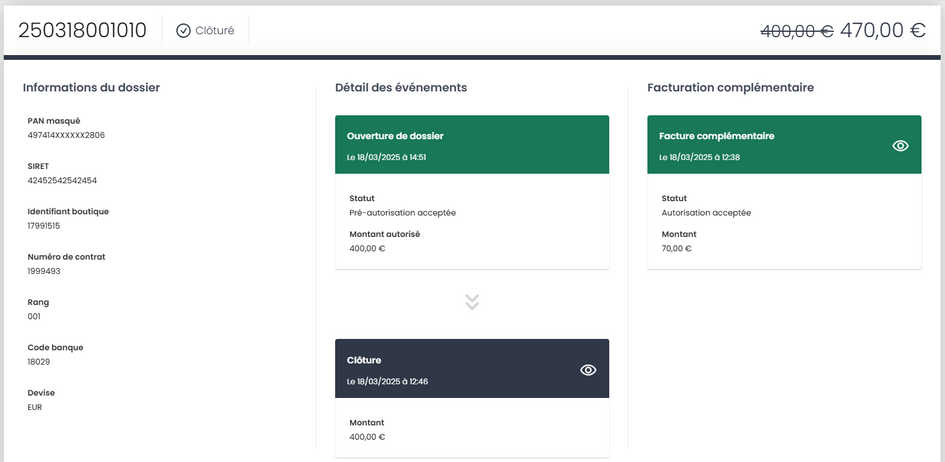Click date Le 18/03/2025 à 12:38

[700, 157]
